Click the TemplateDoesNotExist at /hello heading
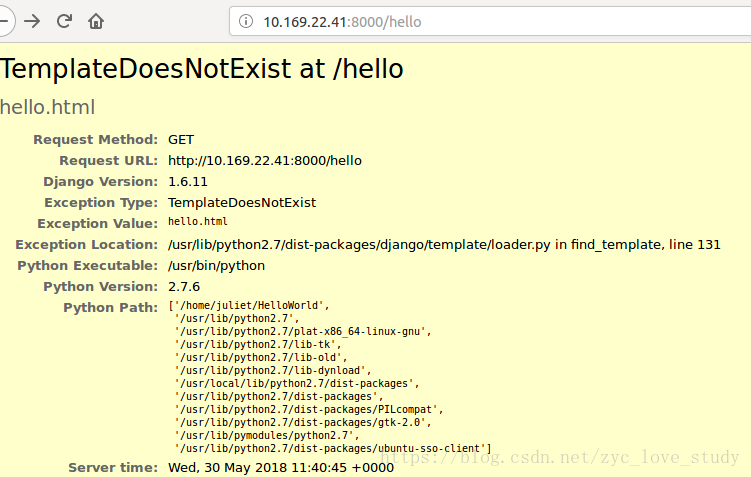Screen dimensions: 751x477 [x=202, y=68]
